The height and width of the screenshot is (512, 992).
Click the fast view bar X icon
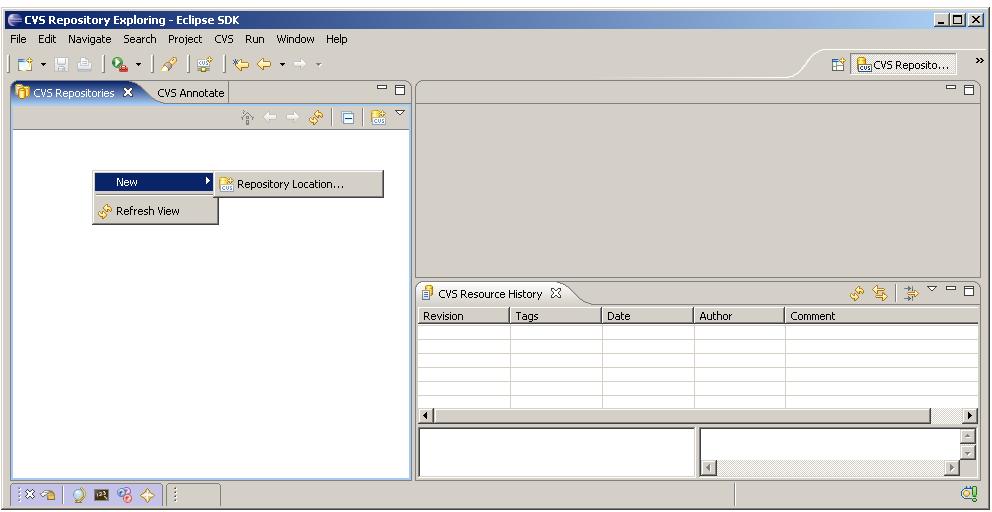[x=30, y=494]
